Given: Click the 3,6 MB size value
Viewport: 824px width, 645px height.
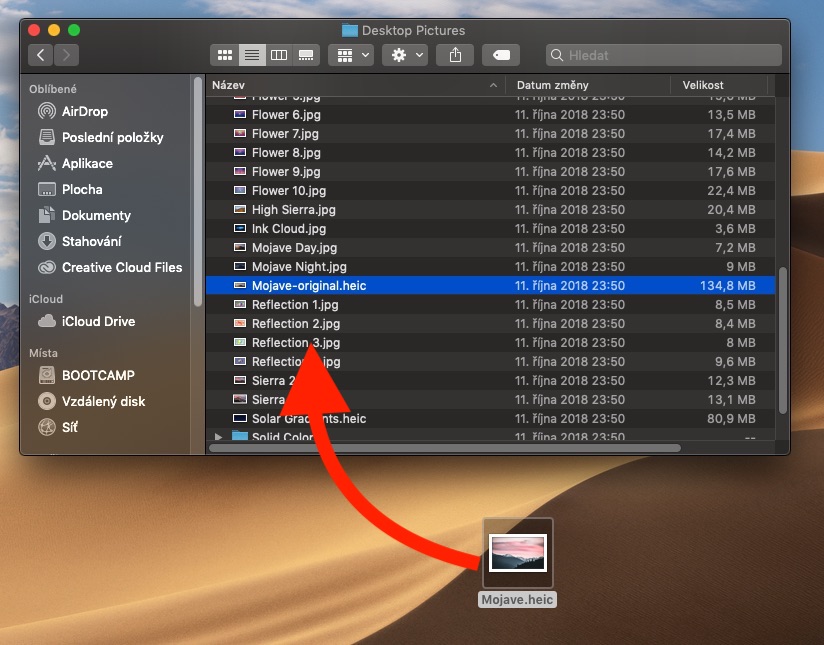Looking at the screenshot, I should [x=735, y=229].
